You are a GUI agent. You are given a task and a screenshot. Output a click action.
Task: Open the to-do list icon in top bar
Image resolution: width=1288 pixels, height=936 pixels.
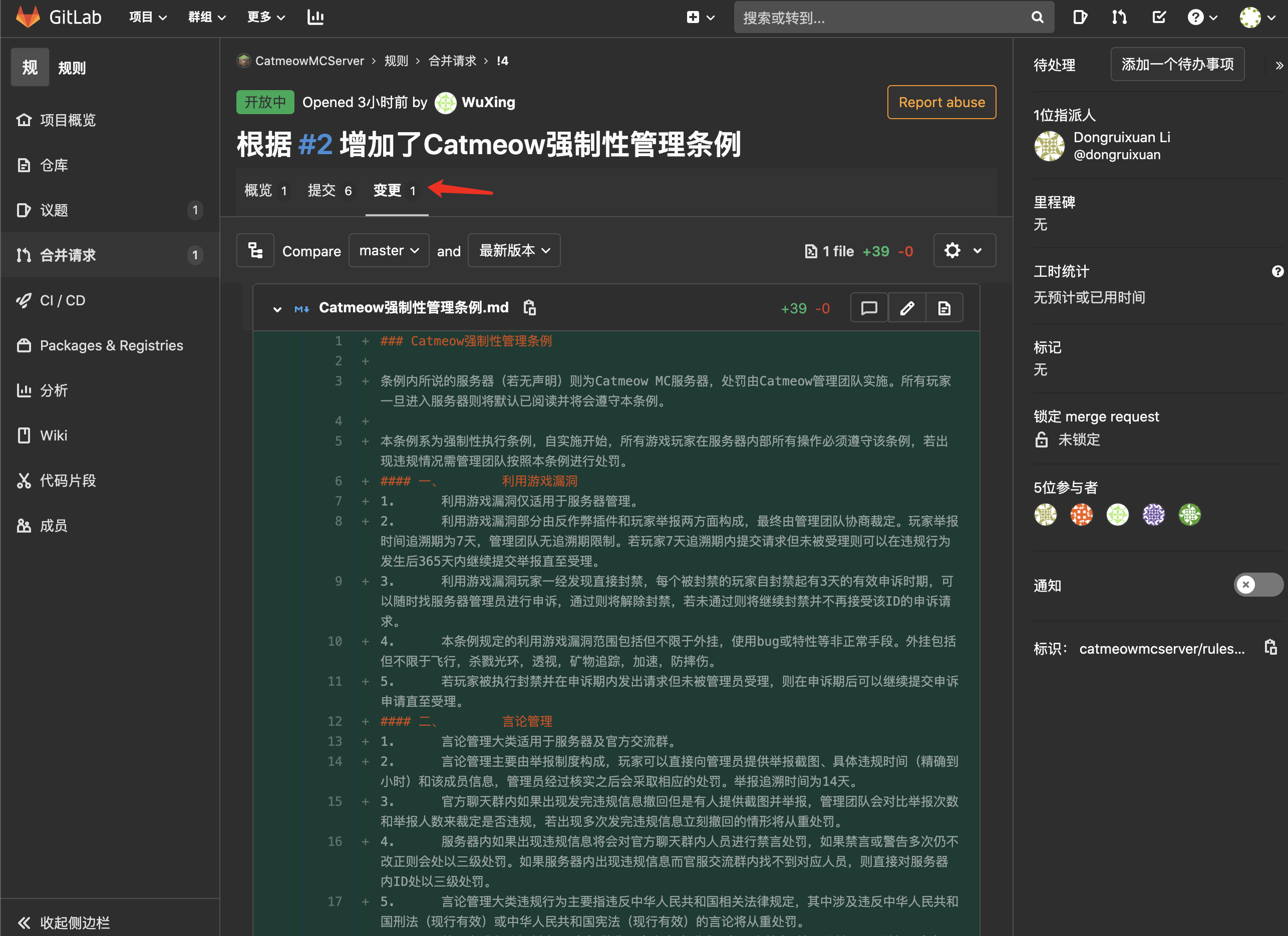[x=1158, y=17]
